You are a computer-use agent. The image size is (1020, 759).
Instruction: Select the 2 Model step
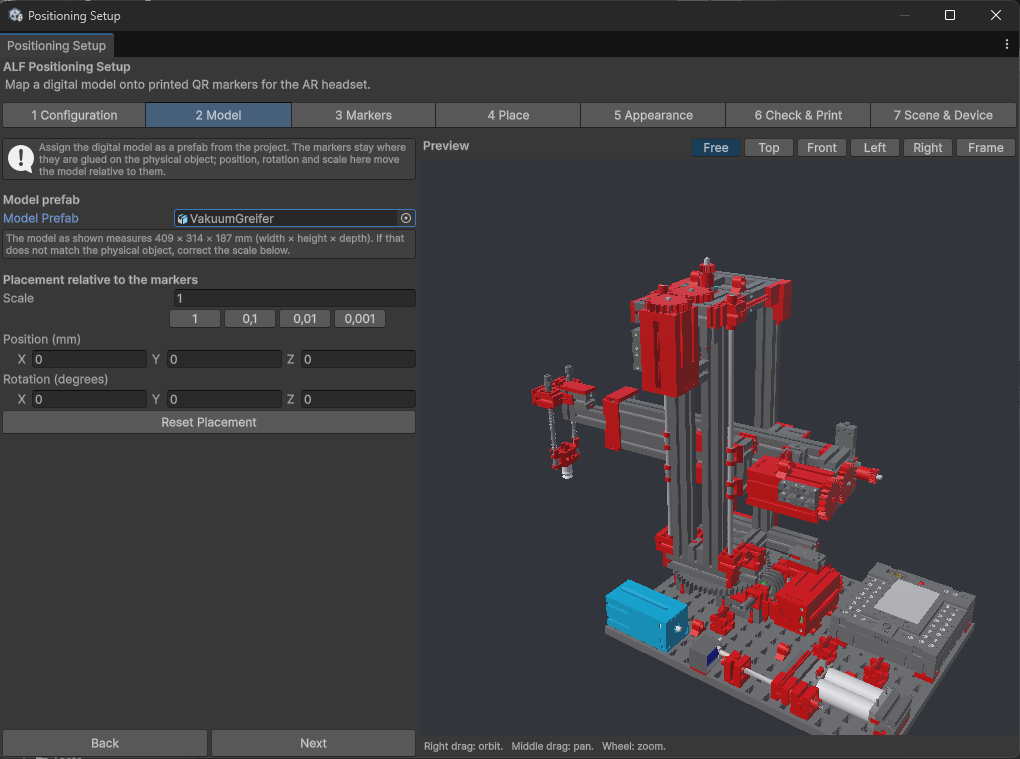219,115
